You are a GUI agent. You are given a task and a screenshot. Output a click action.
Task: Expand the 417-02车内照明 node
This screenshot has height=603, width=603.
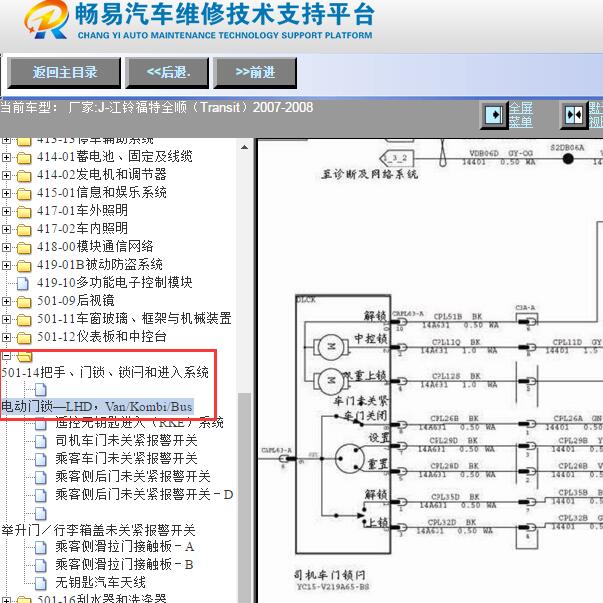[x=6, y=229]
